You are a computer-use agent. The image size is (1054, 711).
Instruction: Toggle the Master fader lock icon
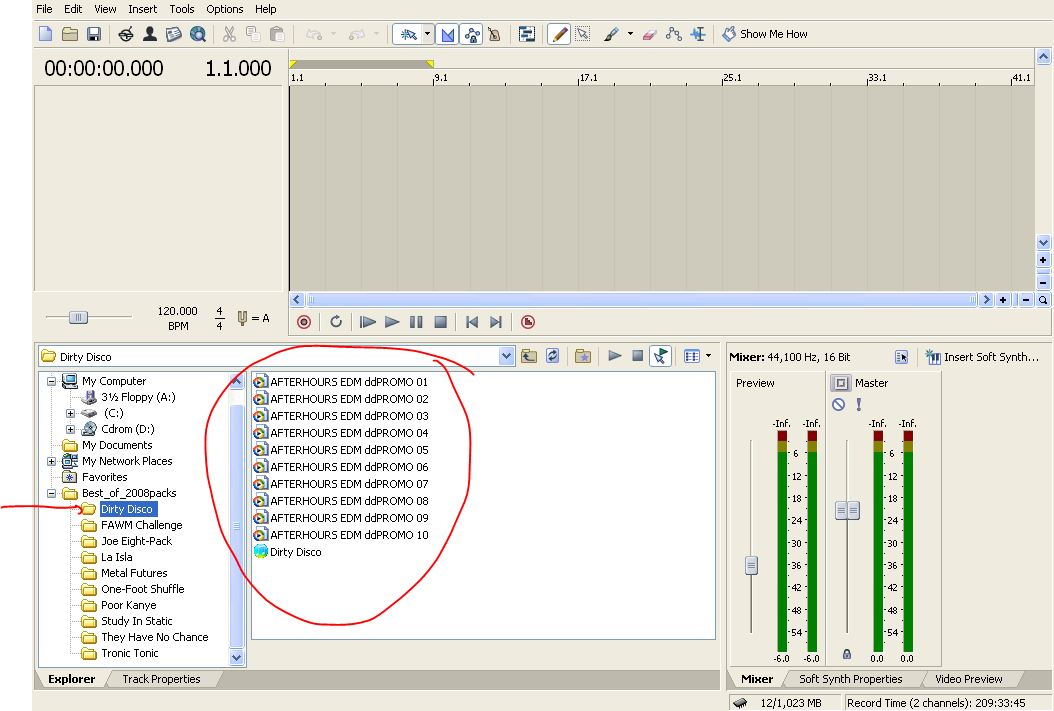coord(847,654)
